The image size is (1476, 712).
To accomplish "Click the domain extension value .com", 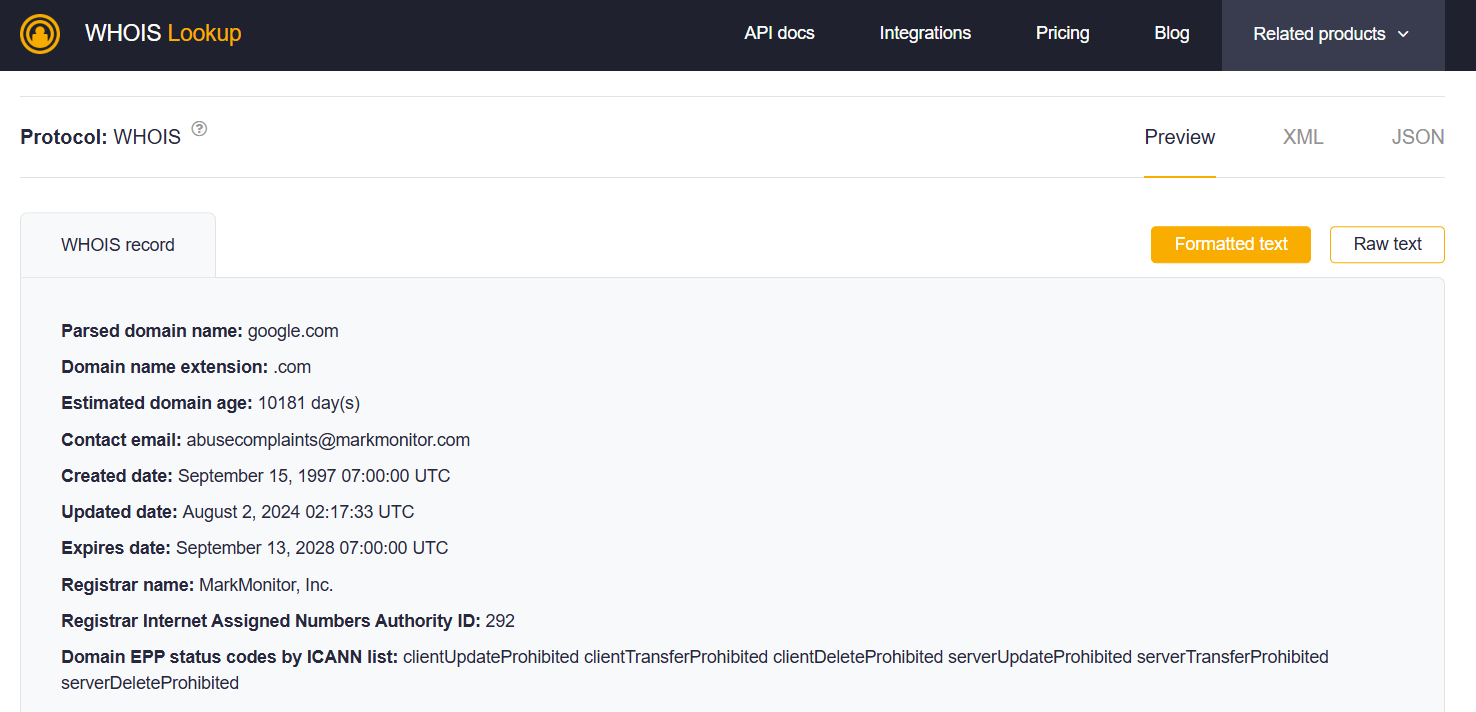I will point(292,367).
